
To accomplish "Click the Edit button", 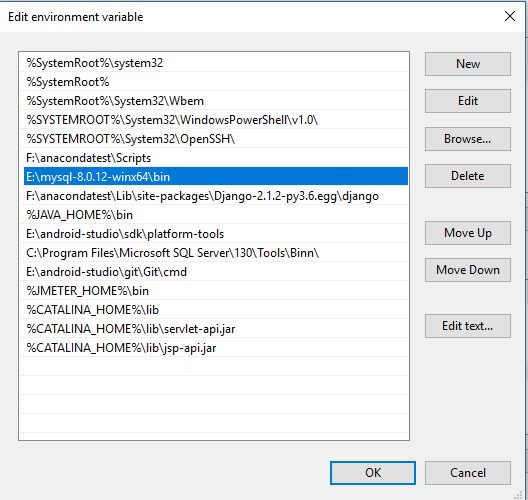I will (468, 101).
